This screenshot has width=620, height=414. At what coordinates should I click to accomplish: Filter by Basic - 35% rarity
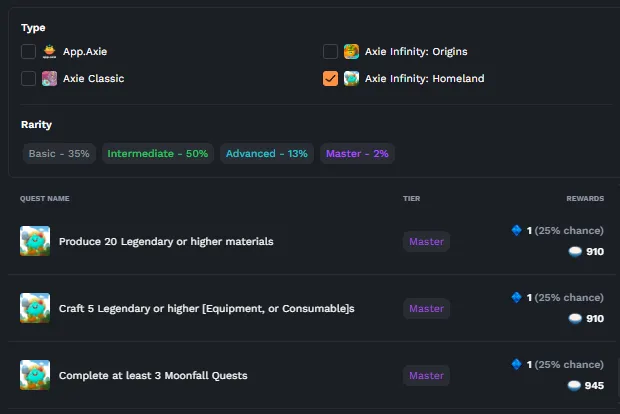click(59, 153)
